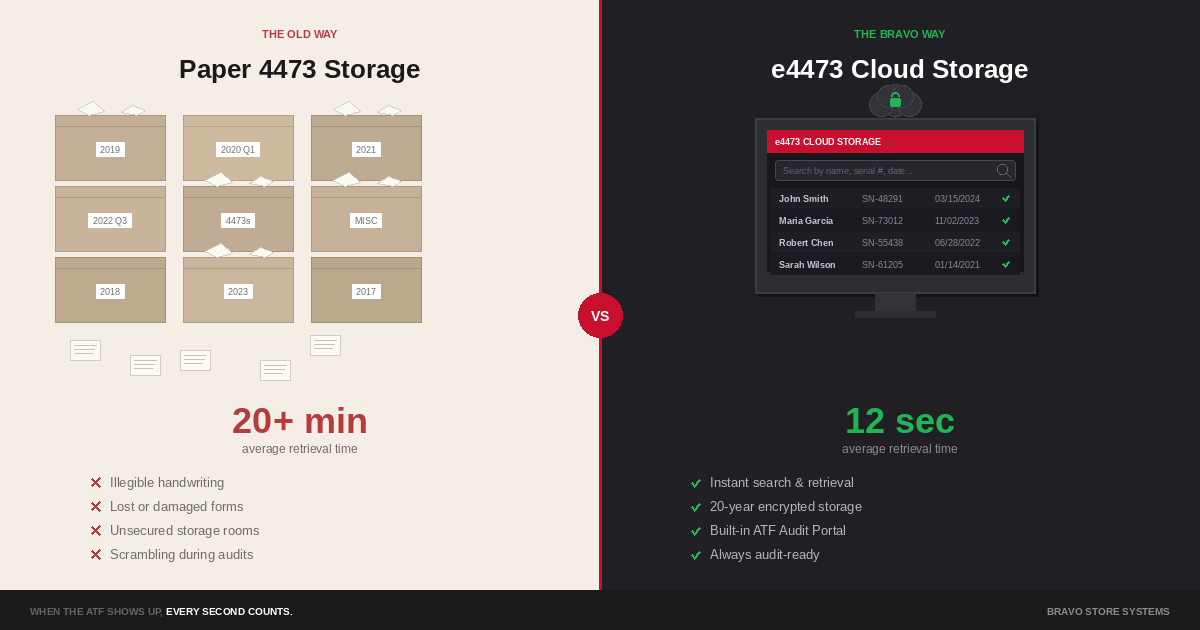The width and height of the screenshot is (1200, 630).
Task: Click the green lock cloud icon
Action: 895,101
